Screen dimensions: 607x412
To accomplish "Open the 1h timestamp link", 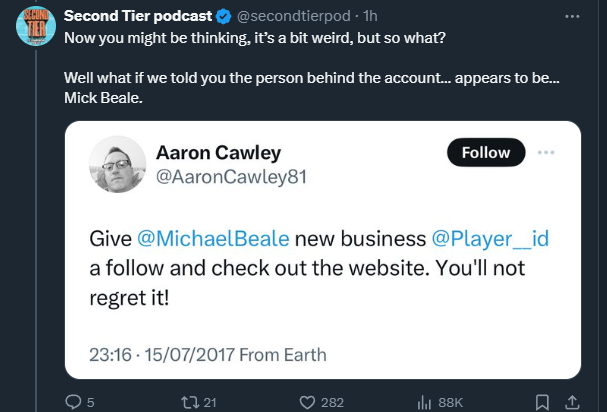I will pyautogui.click(x=370, y=16).
